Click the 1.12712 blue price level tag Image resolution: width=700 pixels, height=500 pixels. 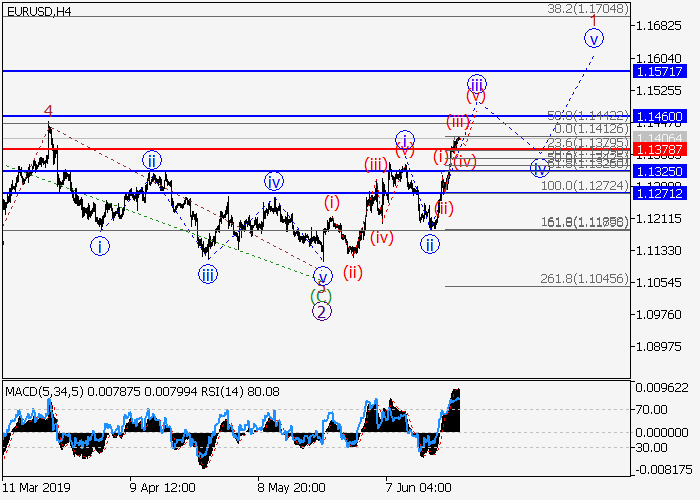click(664, 193)
